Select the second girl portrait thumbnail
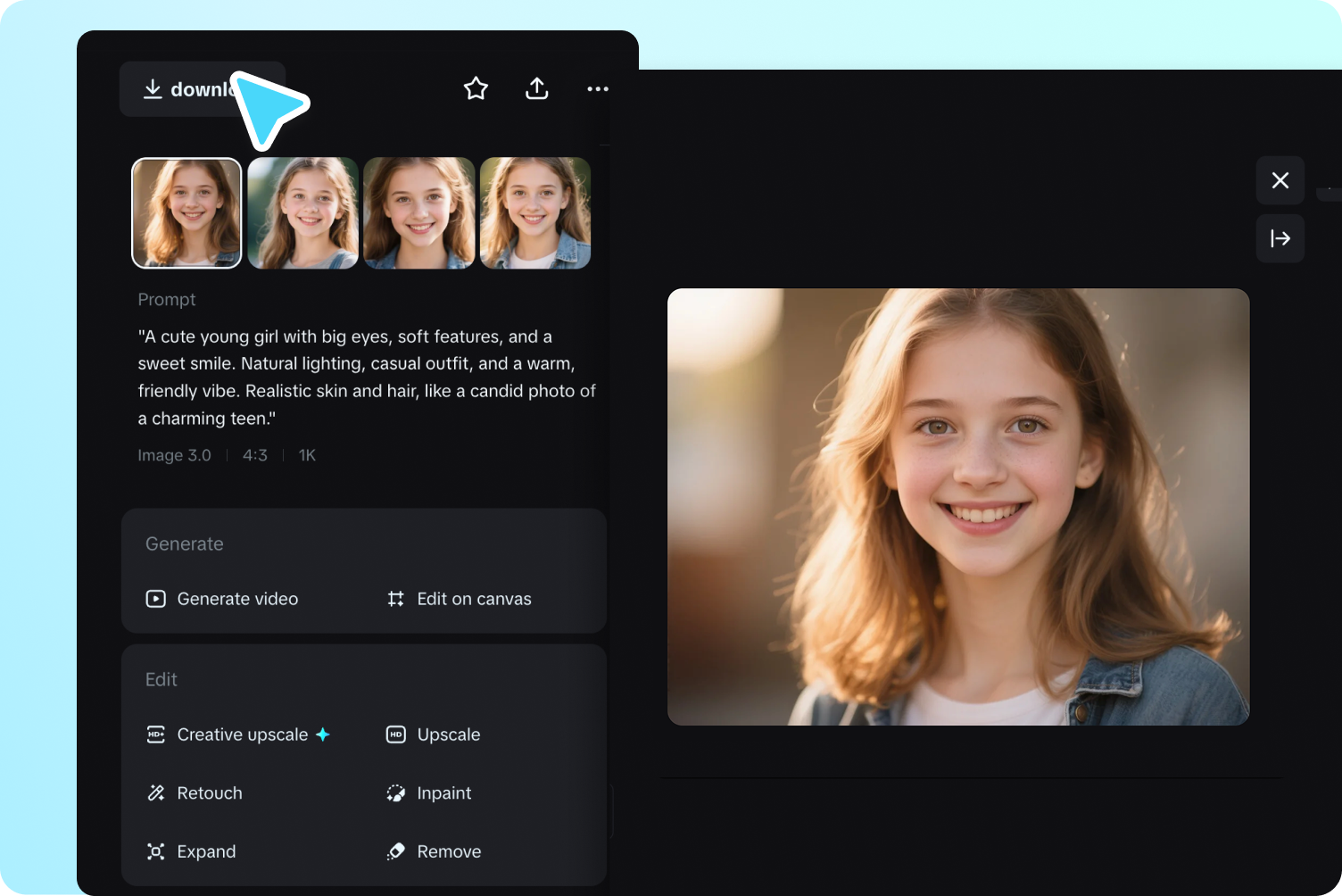 click(x=302, y=212)
